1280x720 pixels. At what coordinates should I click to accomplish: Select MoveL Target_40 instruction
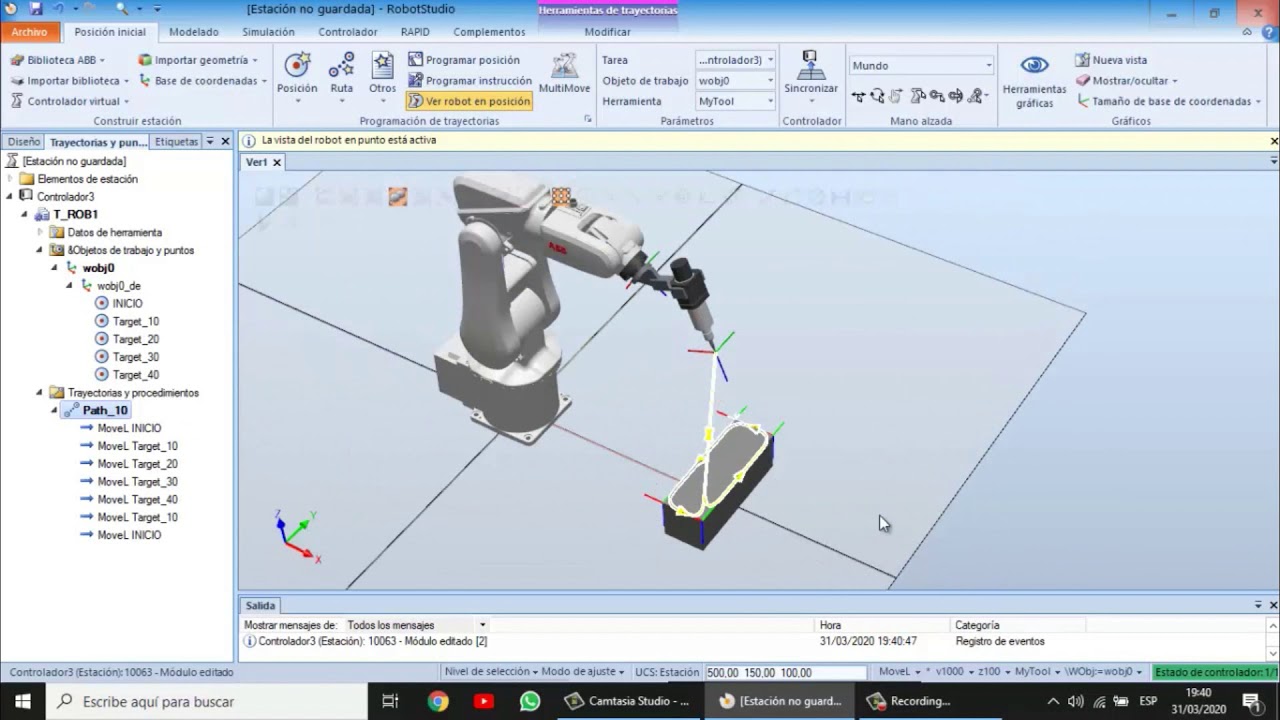(x=138, y=500)
